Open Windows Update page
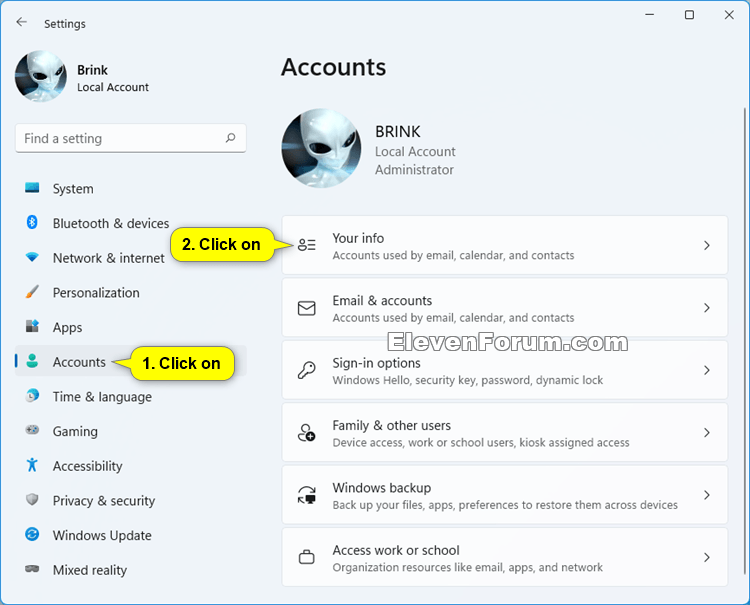The height and width of the screenshot is (605, 750). pos(131,535)
